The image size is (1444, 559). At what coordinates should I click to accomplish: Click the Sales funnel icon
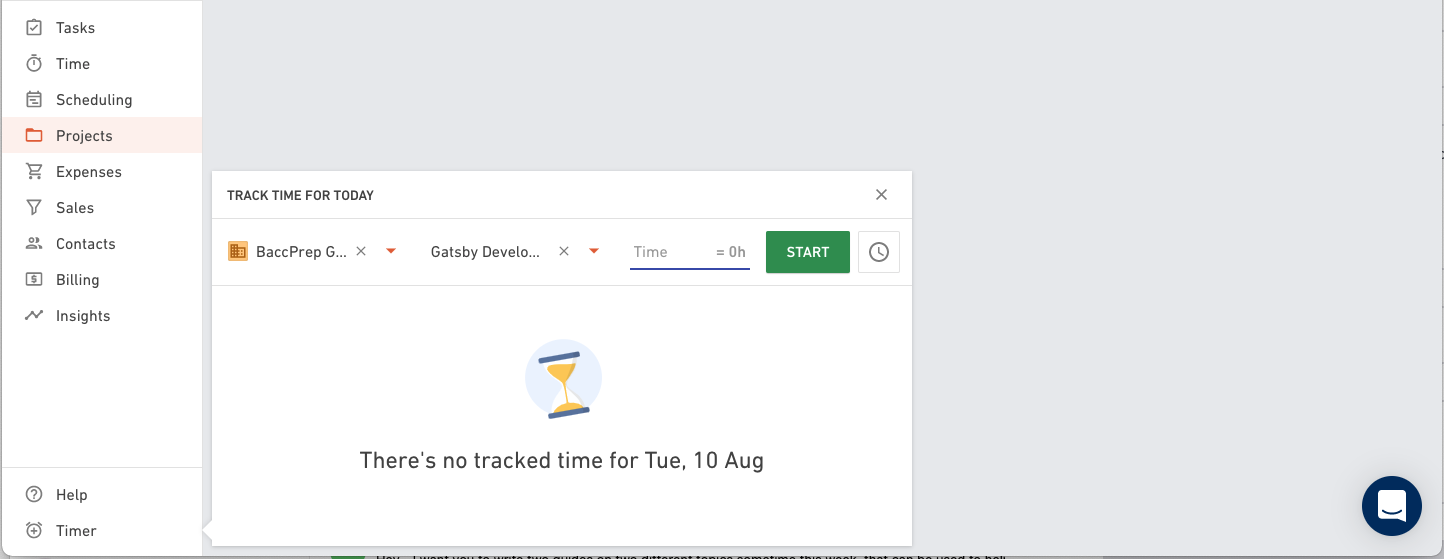pos(34,208)
